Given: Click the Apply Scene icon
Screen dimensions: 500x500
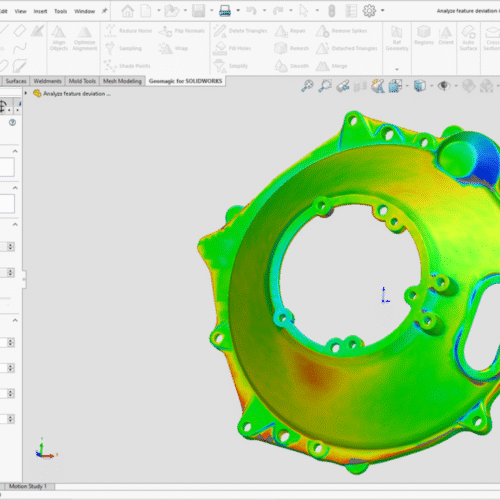Looking at the screenshot, I should [486, 86].
